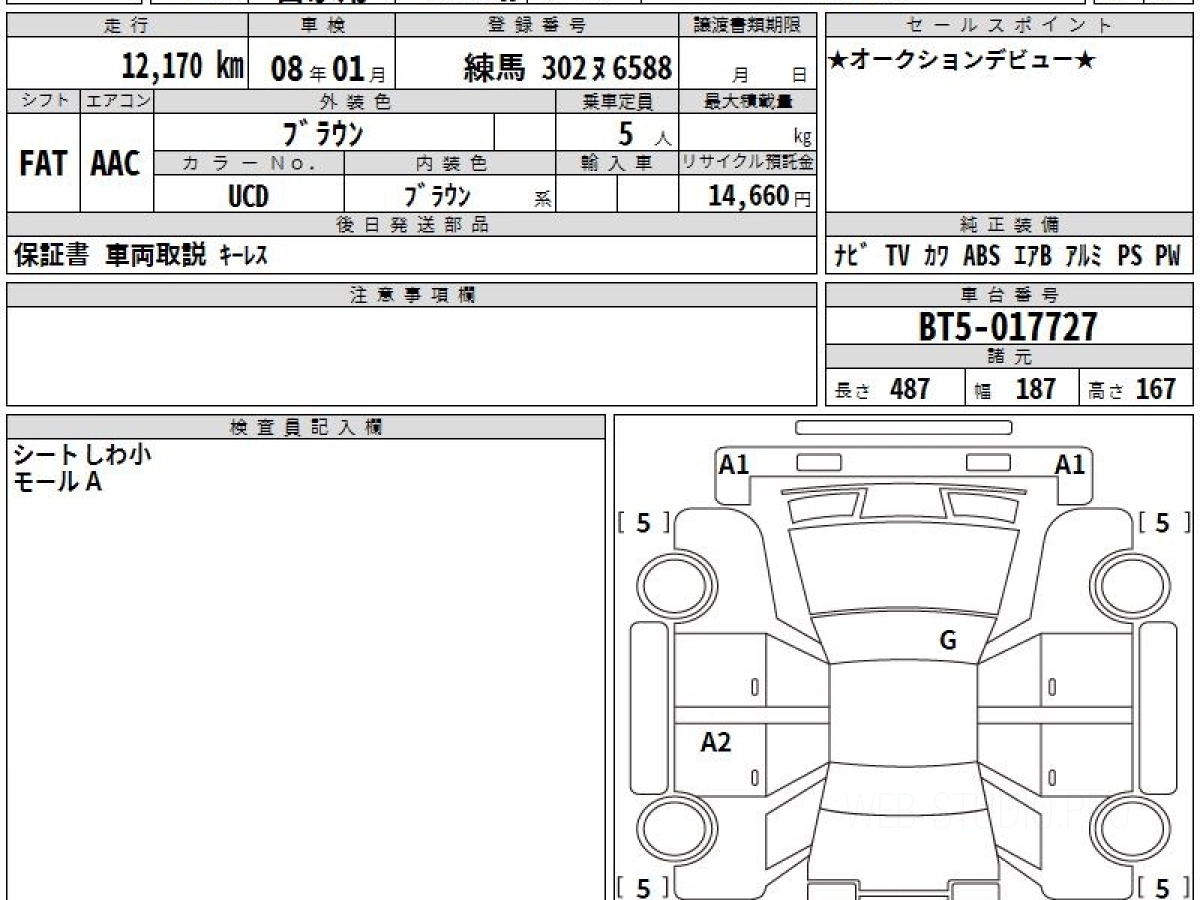Viewport: 1200px width, 900px height.
Task: Click the 後日発送部品 header
Action: pos(412,225)
